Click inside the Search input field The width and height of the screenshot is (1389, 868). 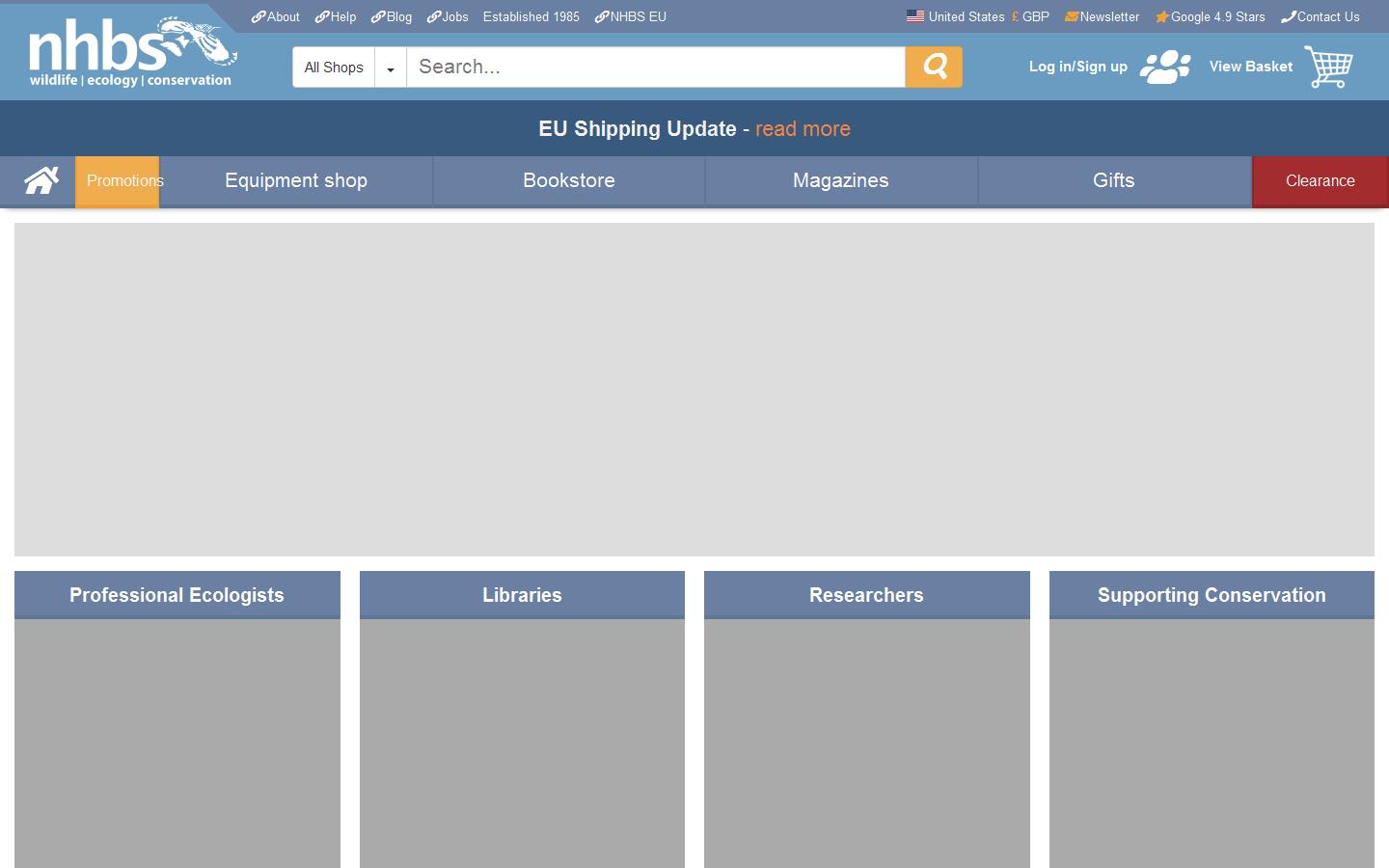coord(656,67)
